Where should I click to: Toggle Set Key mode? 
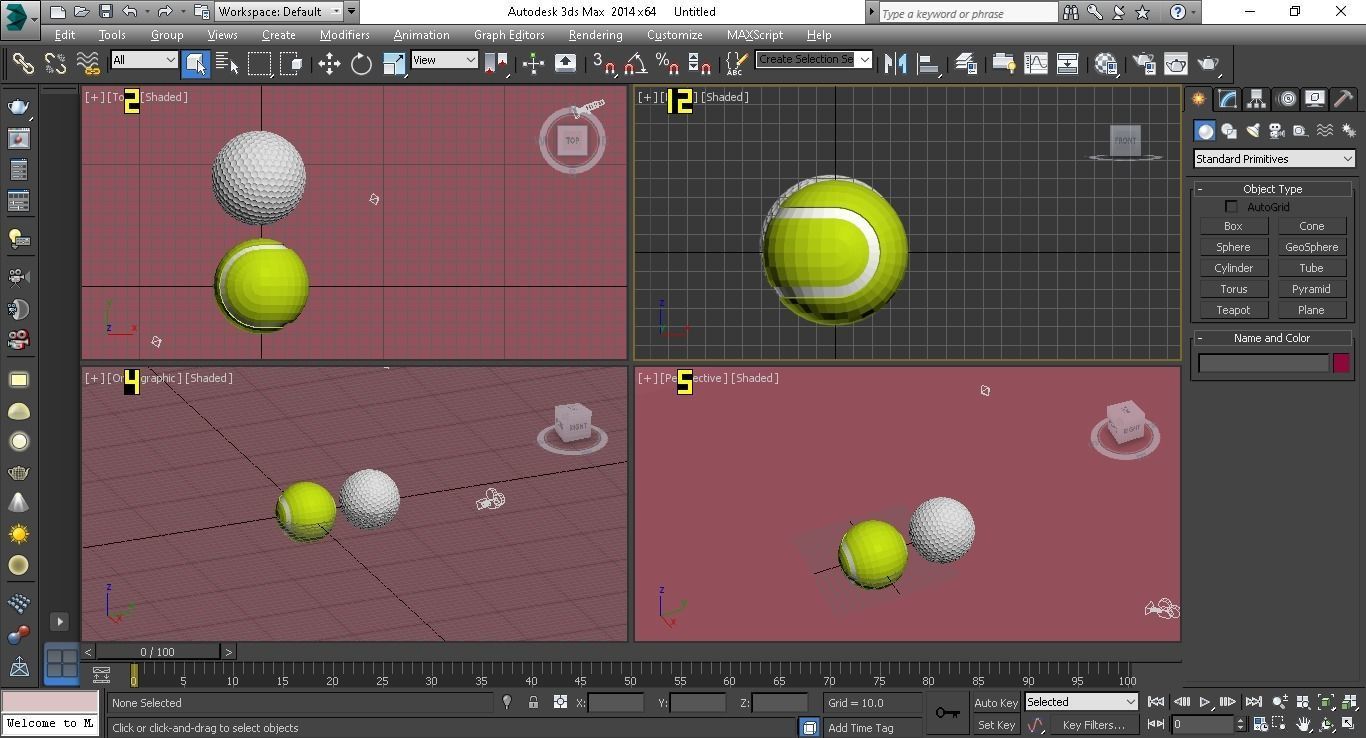click(995, 725)
